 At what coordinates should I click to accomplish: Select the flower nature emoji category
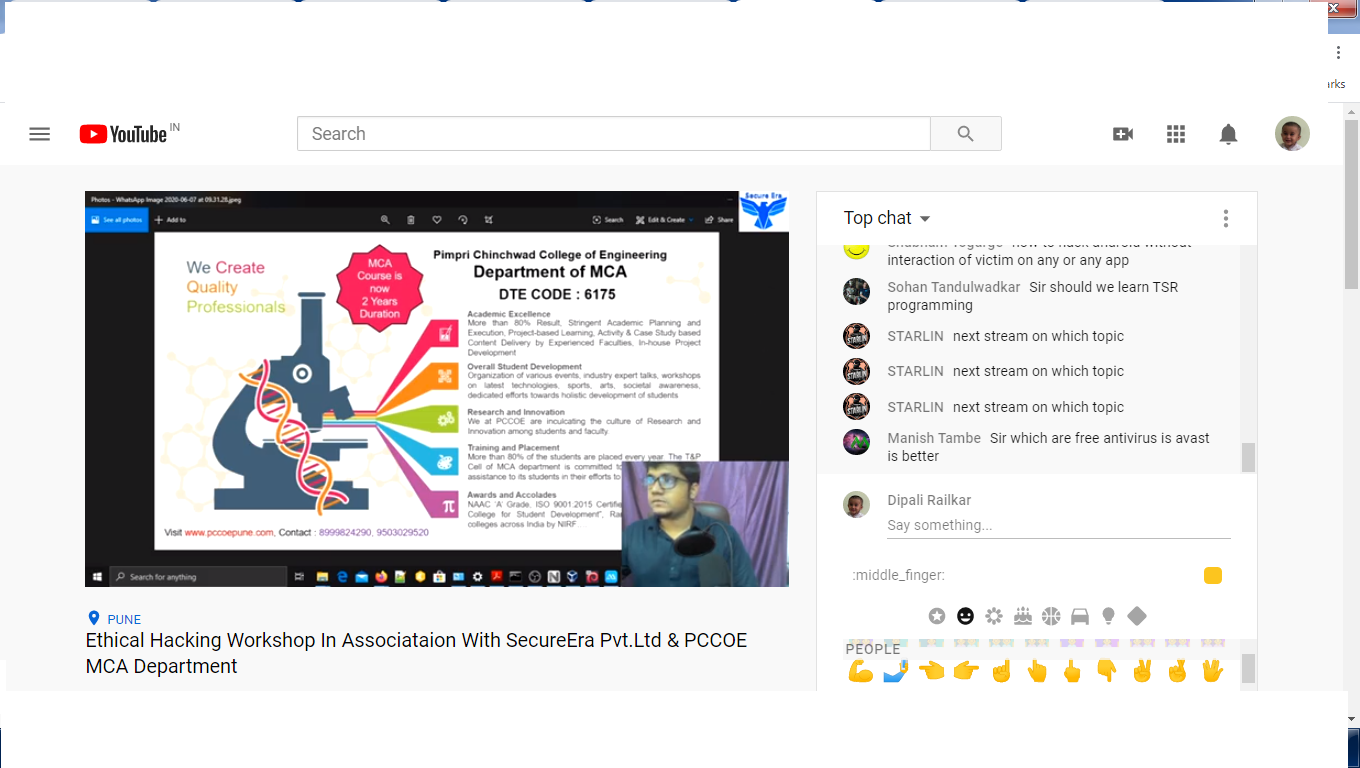(994, 616)
